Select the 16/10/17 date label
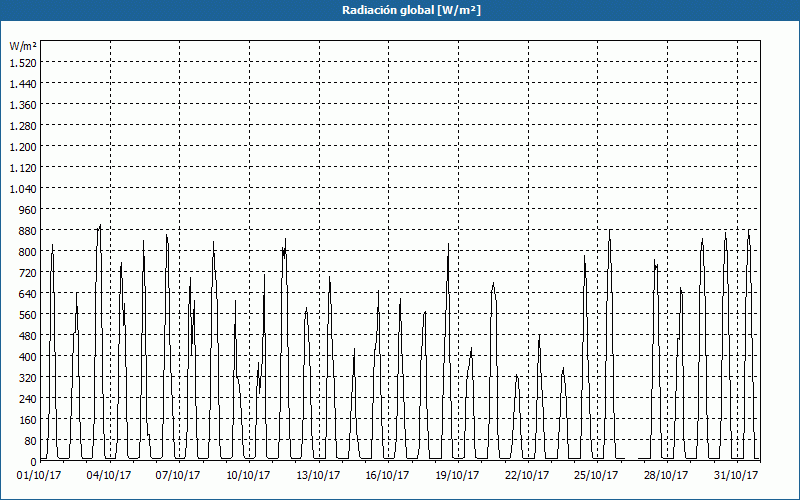800x500 pixels. (x=387, y=476)
